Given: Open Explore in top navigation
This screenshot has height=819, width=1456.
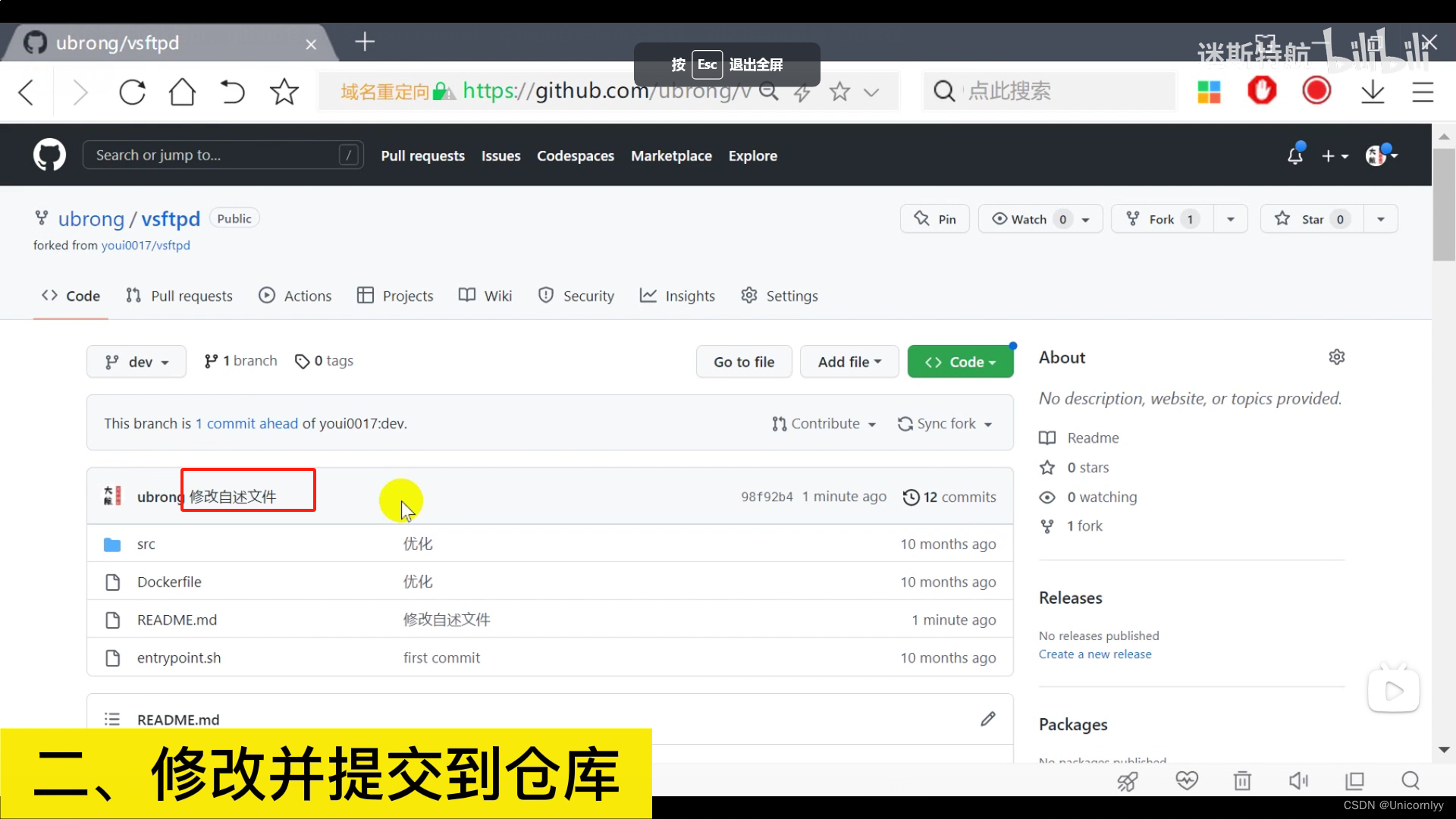Looking at the screenshot, I should point(752,155).
